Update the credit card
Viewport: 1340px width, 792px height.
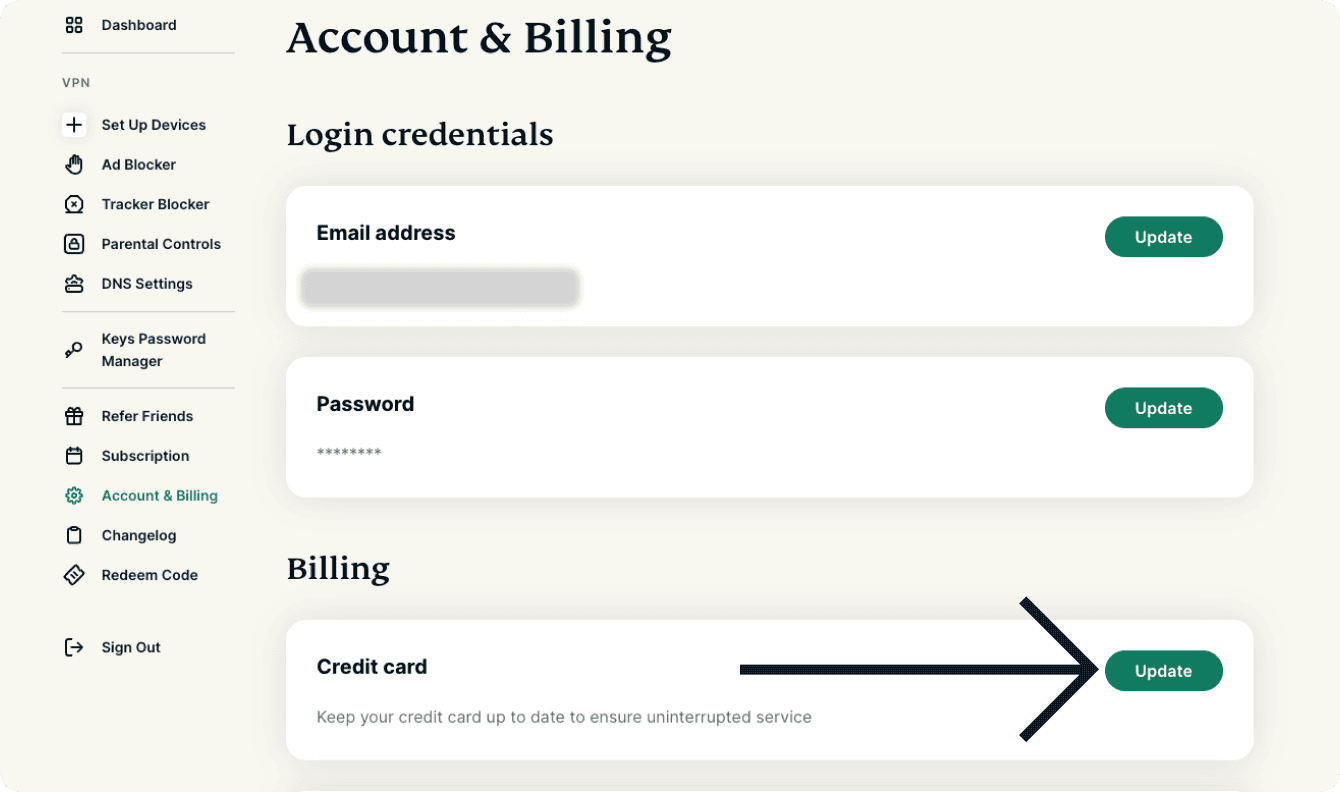[1163, 671]
